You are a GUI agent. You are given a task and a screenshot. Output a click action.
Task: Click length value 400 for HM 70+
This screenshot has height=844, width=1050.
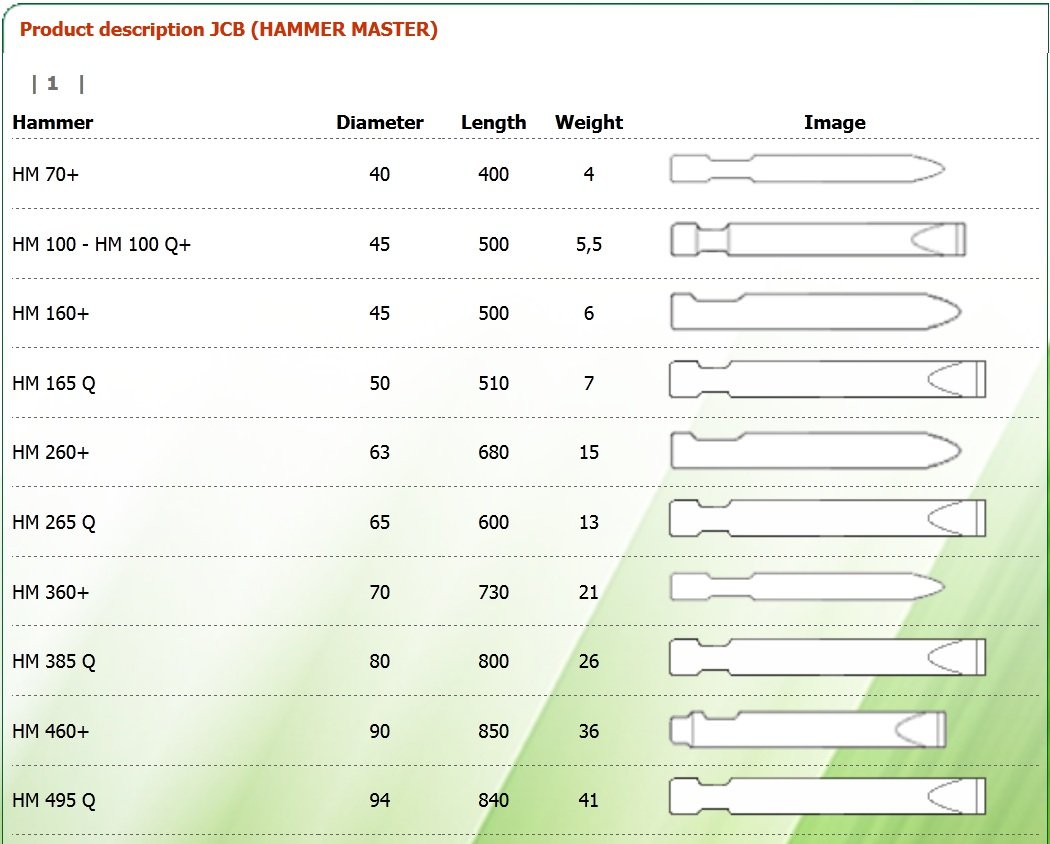pyautogui.click(x=494, y=174)
